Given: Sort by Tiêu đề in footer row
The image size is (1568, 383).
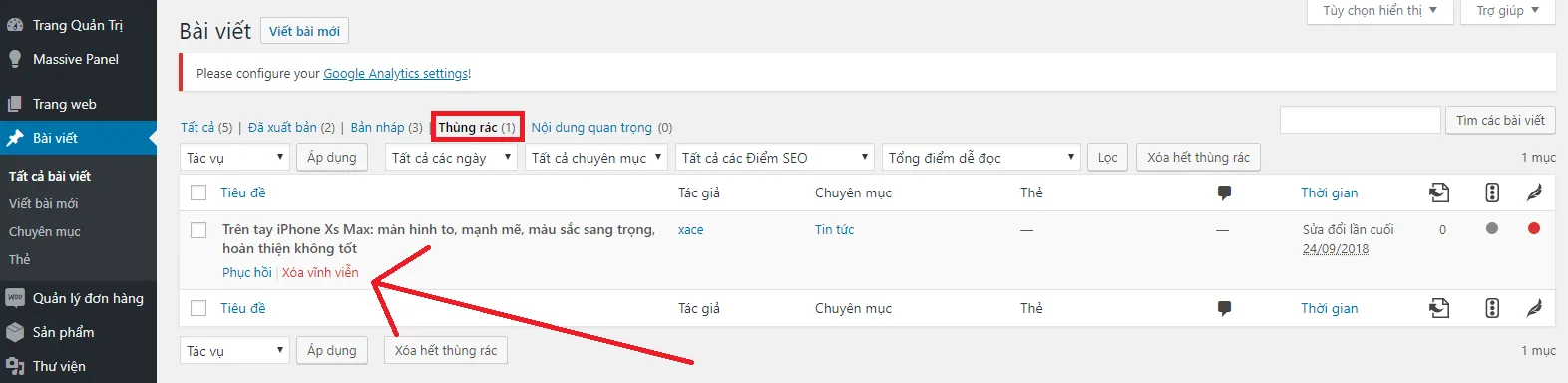Looking at the screenshot, I should (243, 308).
